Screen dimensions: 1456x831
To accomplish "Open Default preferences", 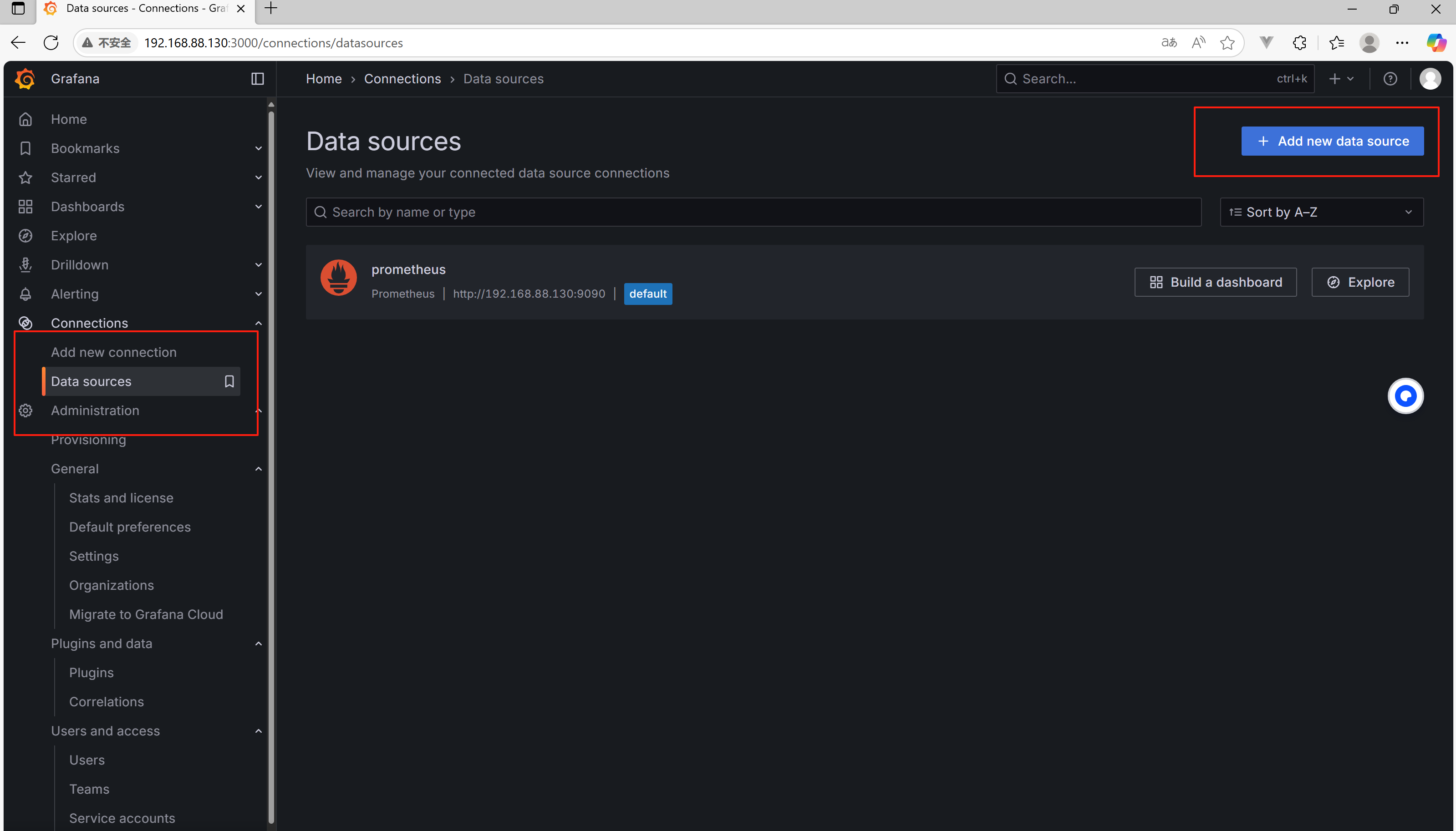I will (130, 527).
